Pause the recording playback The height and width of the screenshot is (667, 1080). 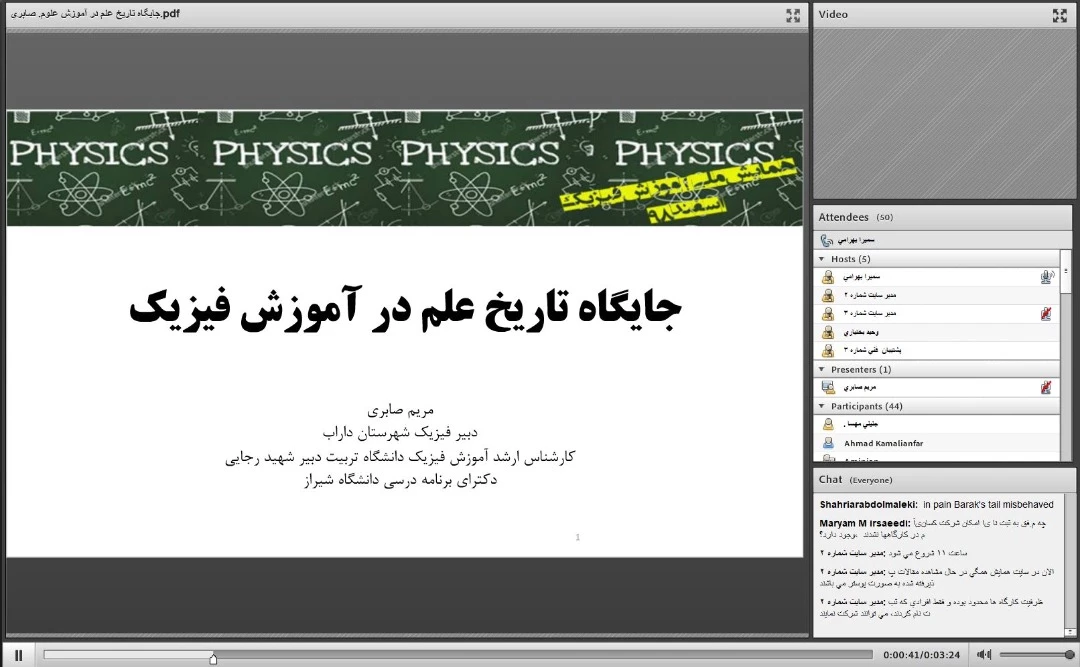18,655
